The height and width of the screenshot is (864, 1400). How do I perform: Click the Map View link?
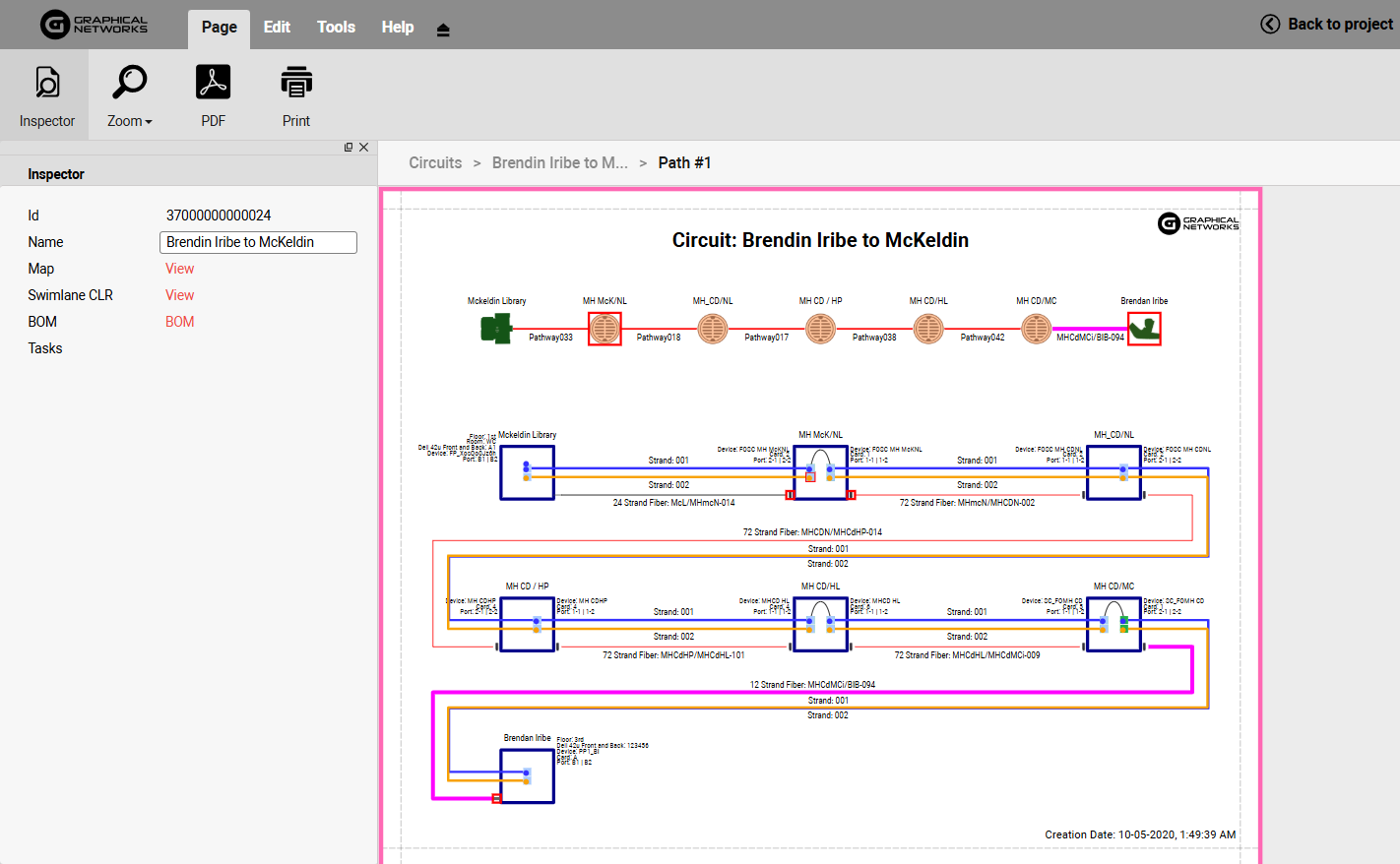179,269
